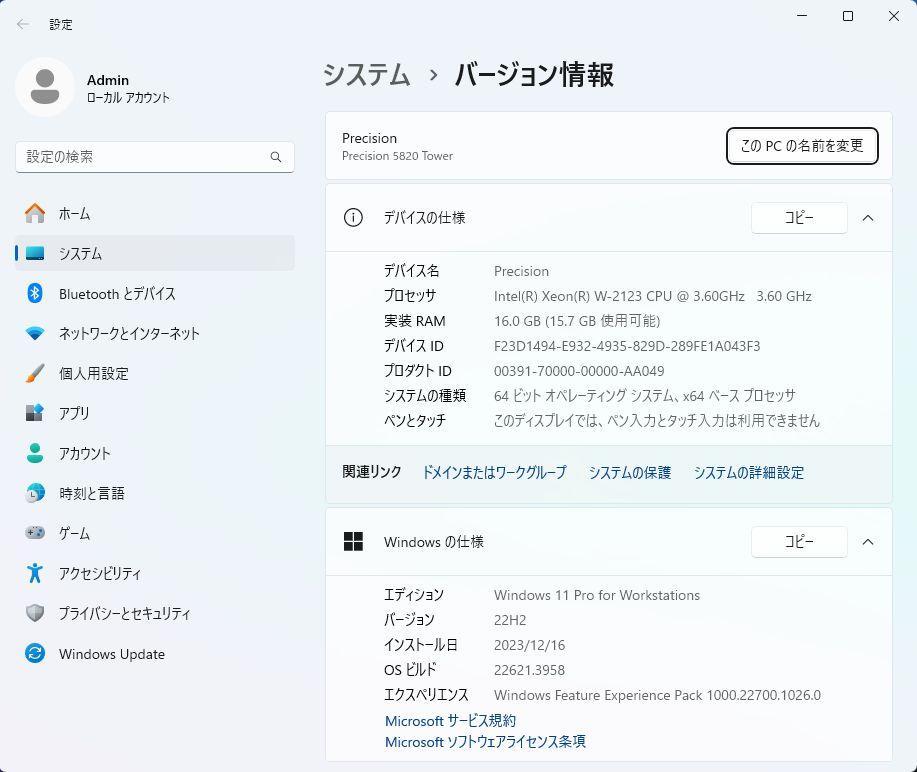Click the プライバシーとセキュリティ shield icon

click(x=35, y=613)
